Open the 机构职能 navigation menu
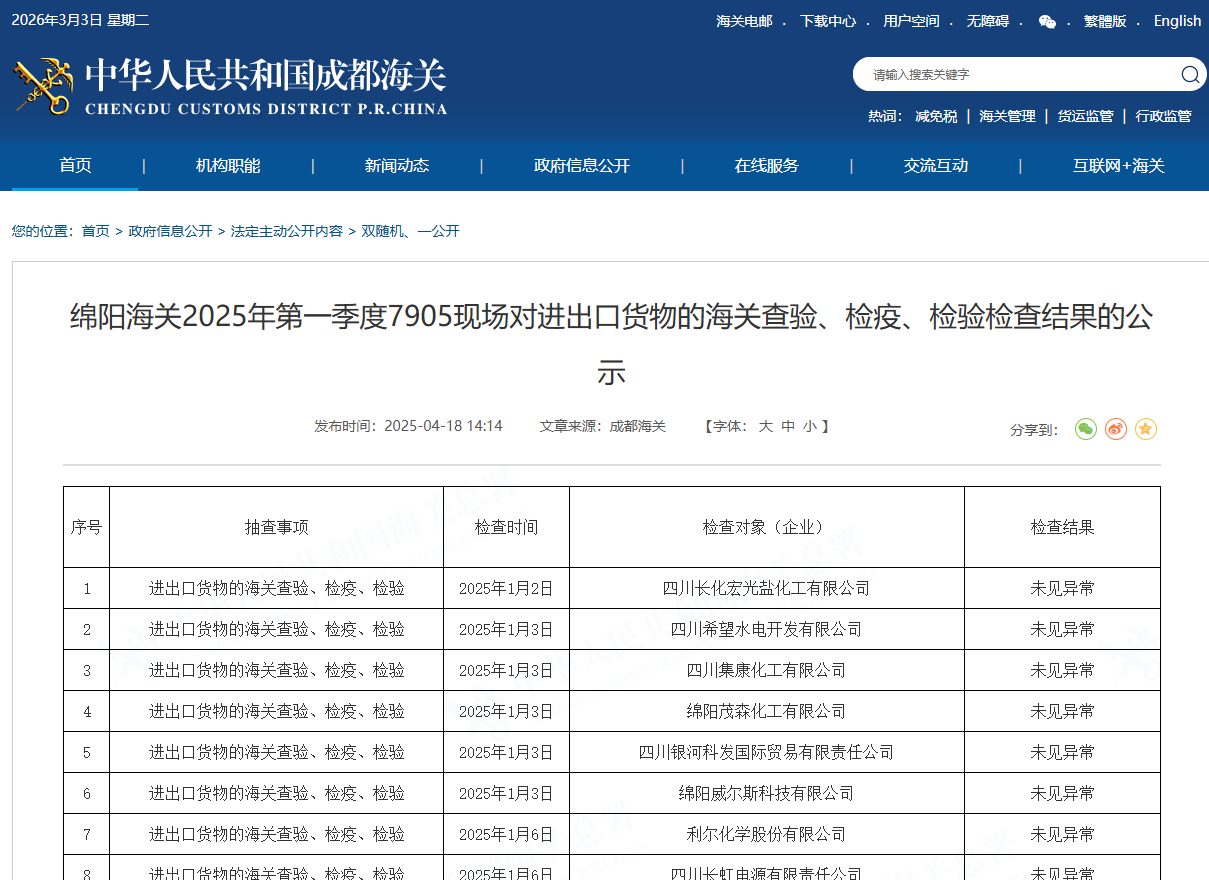The width and height of the screenshot is (1209, 880). tap(228, 166)
